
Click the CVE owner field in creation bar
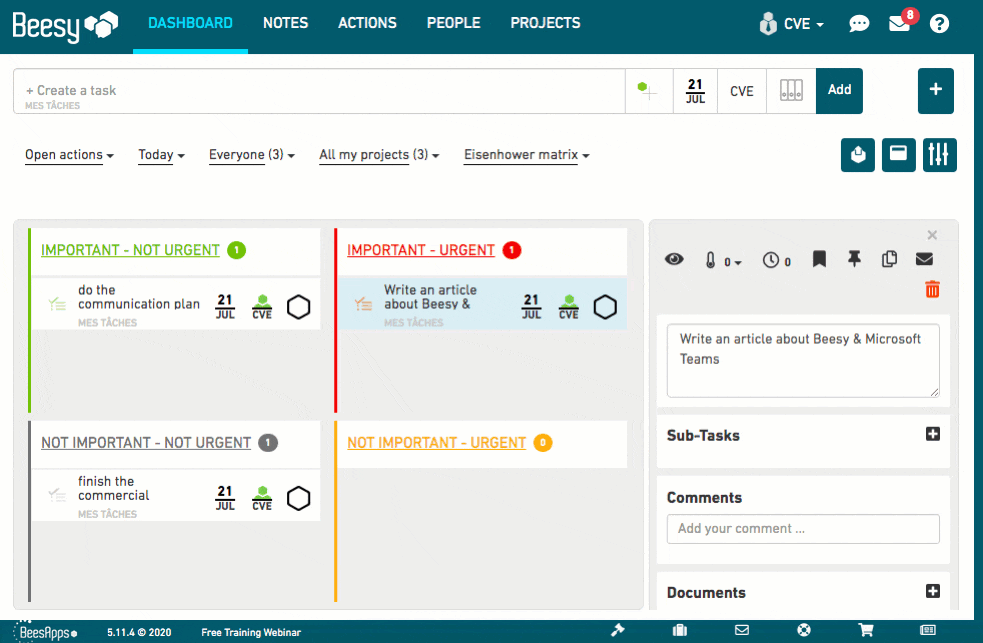click(x=742, y=91)
